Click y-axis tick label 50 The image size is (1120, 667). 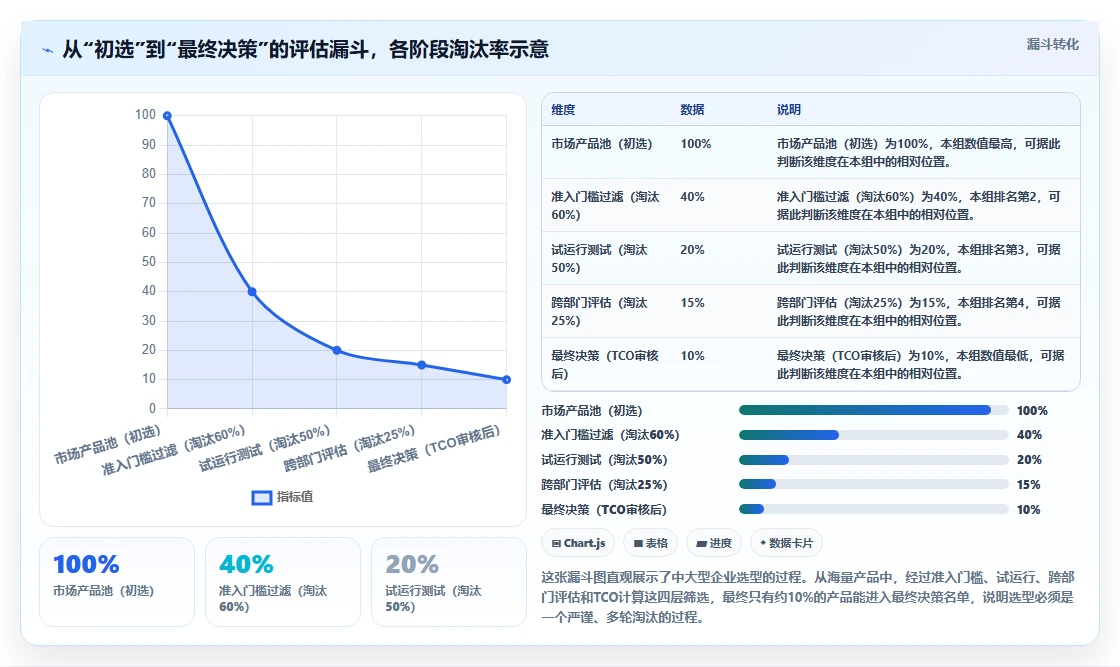149,261
